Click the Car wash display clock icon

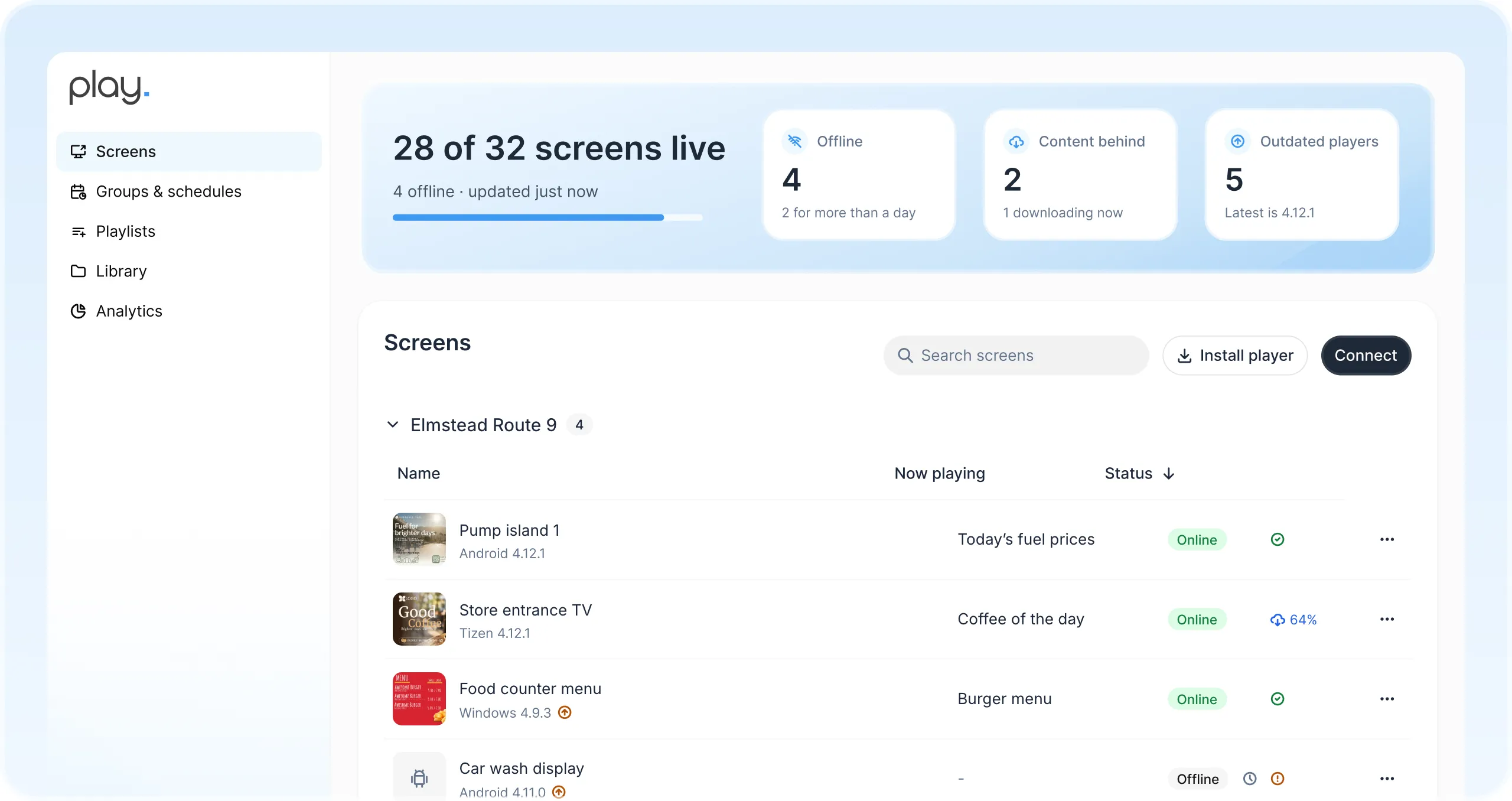[x=1250, y=779]
